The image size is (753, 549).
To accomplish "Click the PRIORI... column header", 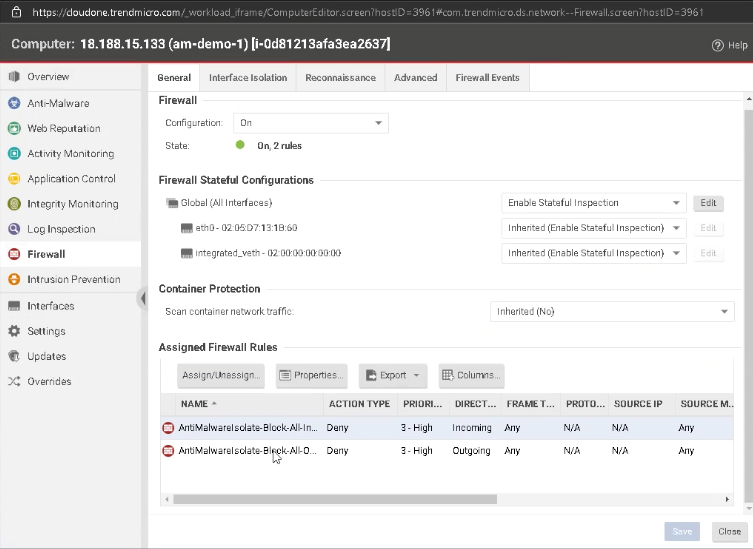I will (423, 404).
